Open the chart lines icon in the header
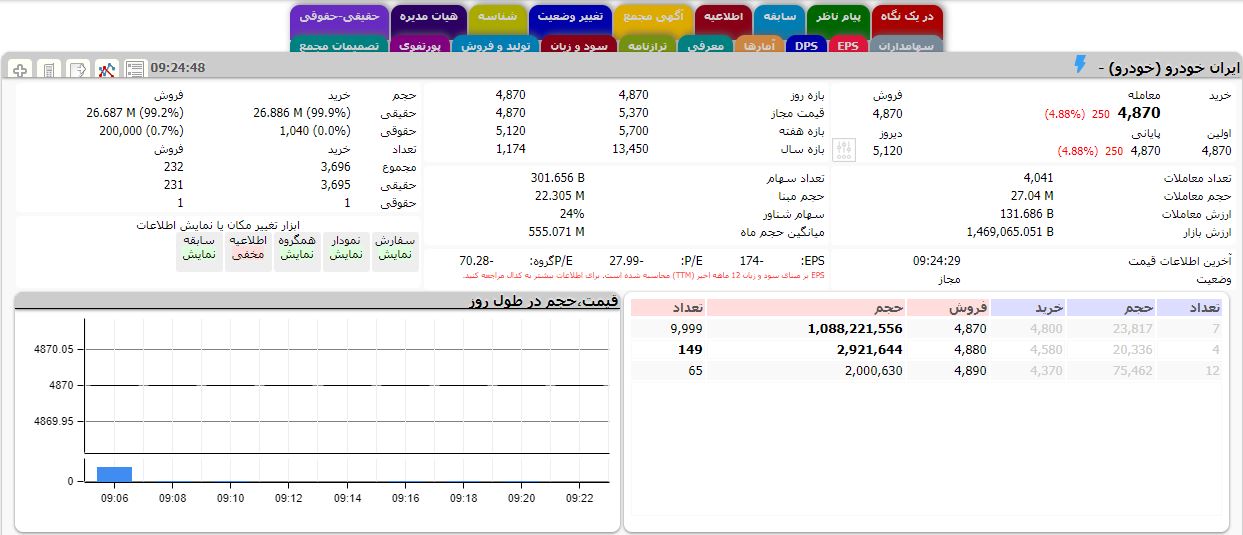 [x=107, y=69]
